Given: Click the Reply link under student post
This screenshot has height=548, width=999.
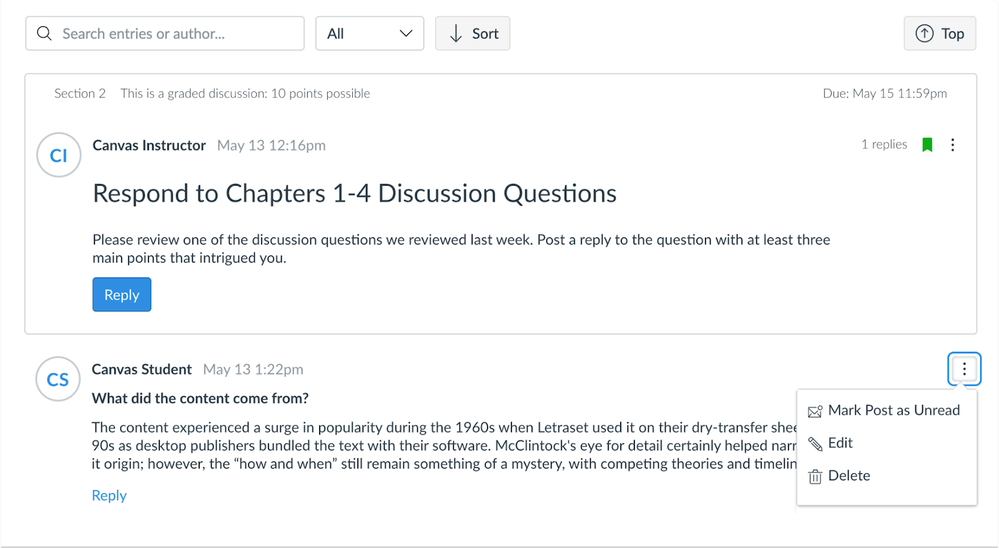Looking at the screenshot, I should [109, 495].
